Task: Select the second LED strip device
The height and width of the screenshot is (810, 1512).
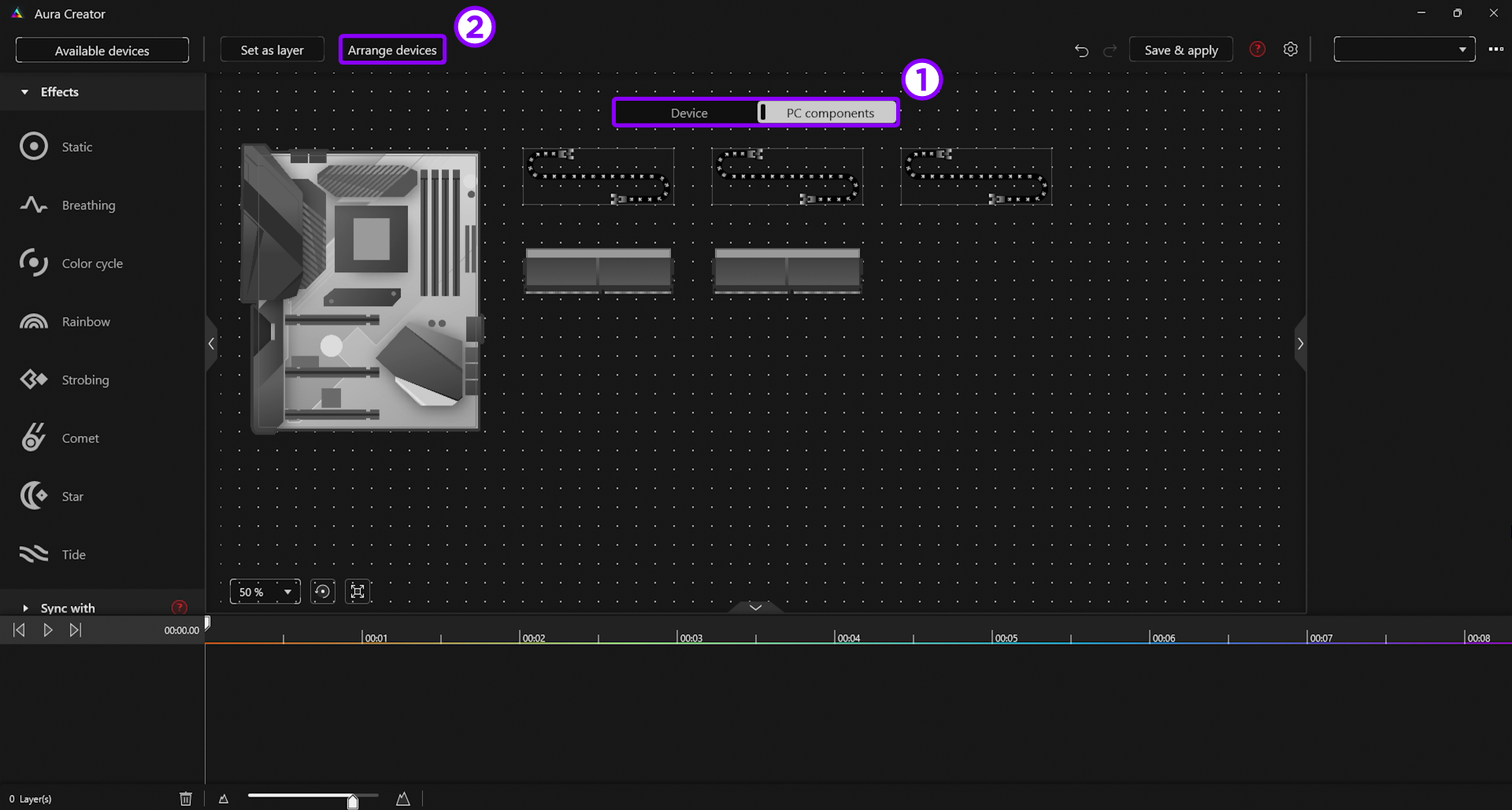Action: [787, 176]
